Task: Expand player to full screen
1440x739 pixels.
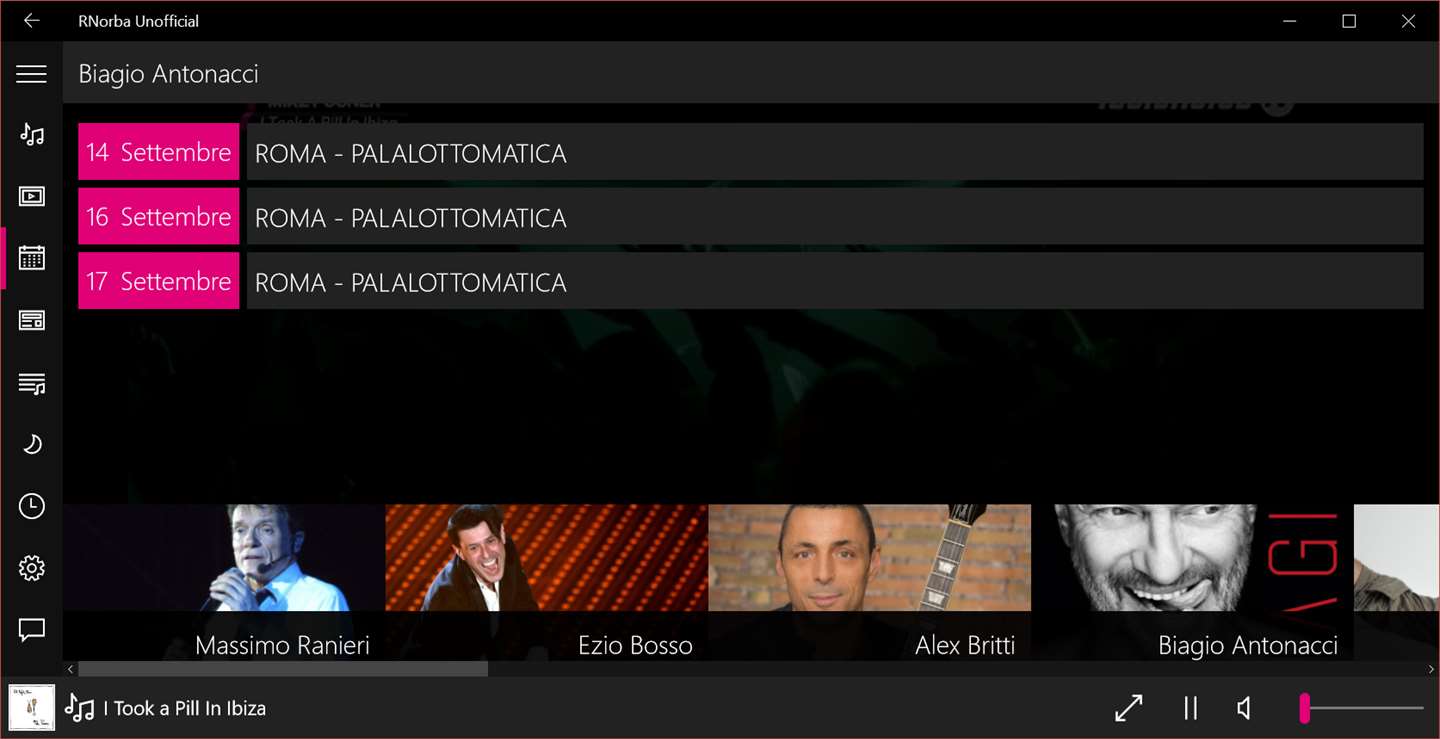Action: (x=1129, y=708)
